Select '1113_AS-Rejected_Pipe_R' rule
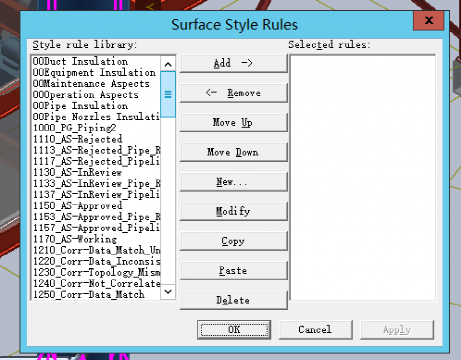This screenshot has width=461, height=360. click(95, 150)
